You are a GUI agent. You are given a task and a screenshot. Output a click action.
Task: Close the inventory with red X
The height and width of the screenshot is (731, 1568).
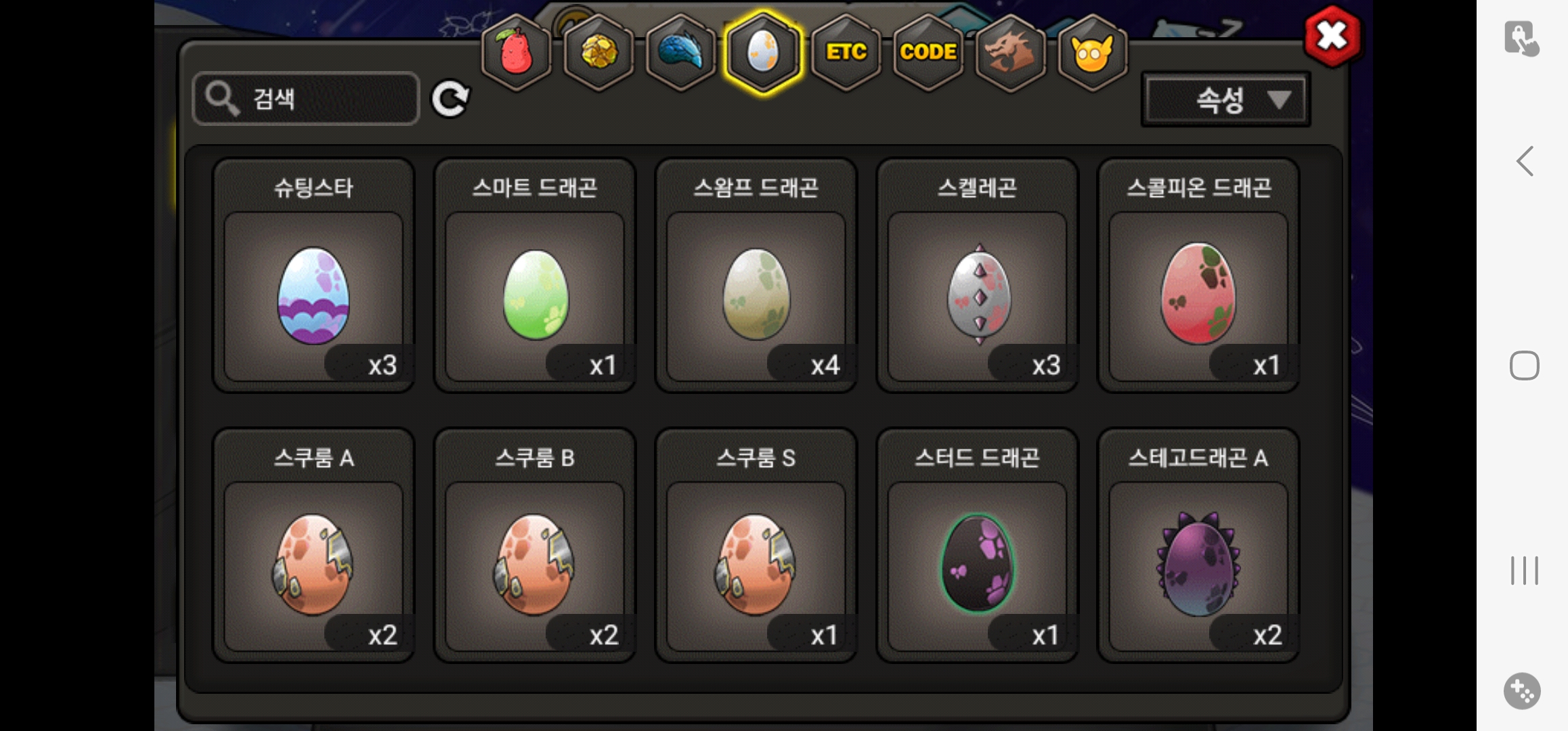coord(1332,37)
